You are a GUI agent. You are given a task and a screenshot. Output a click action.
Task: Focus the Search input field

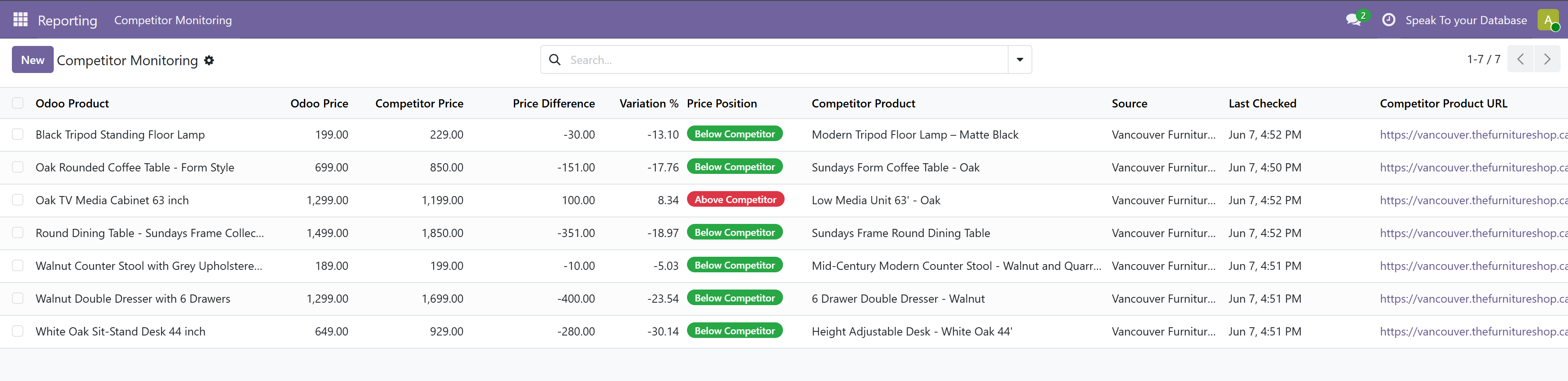(785, 59)
